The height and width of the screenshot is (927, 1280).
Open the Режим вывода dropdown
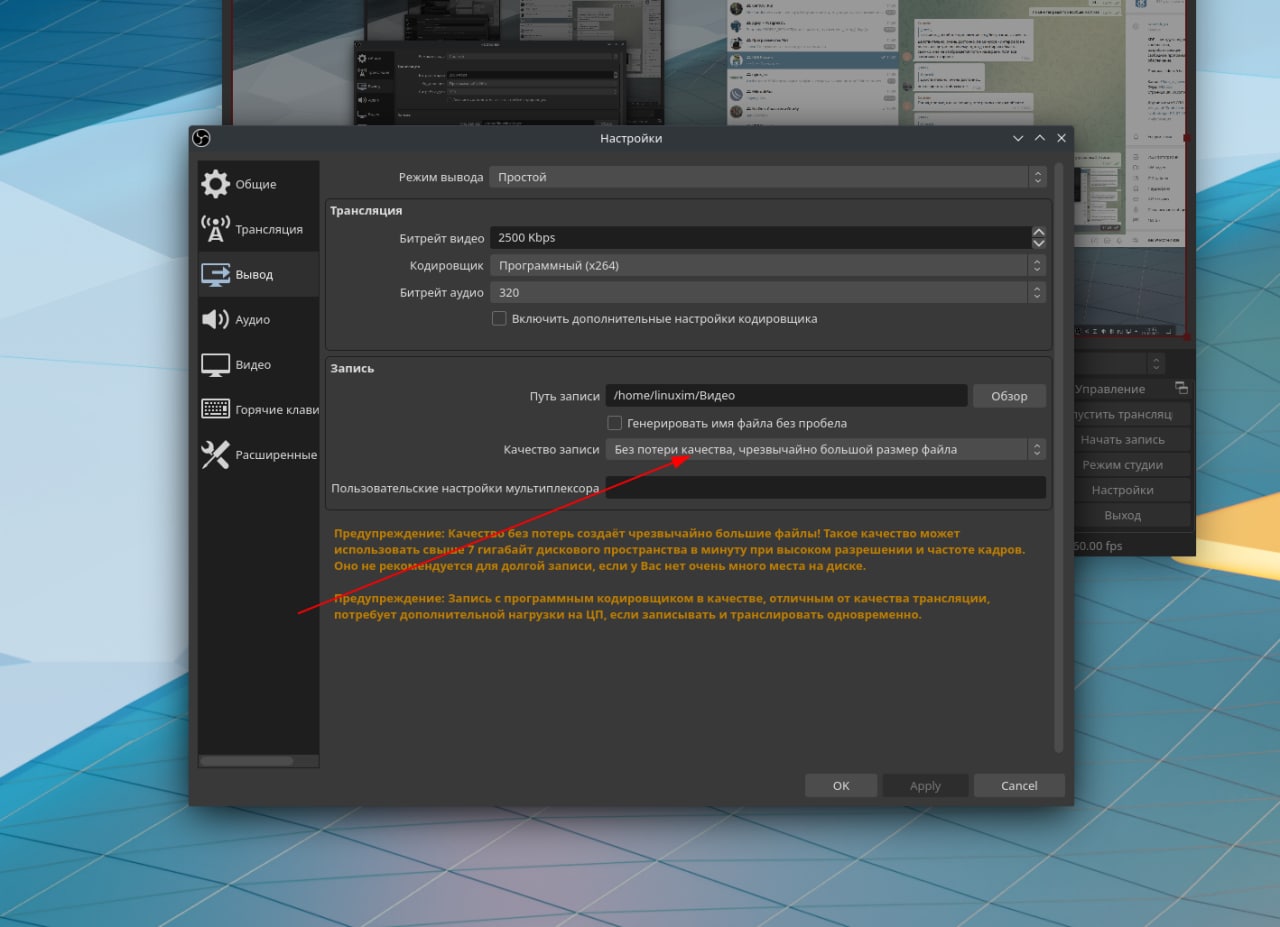767,177
